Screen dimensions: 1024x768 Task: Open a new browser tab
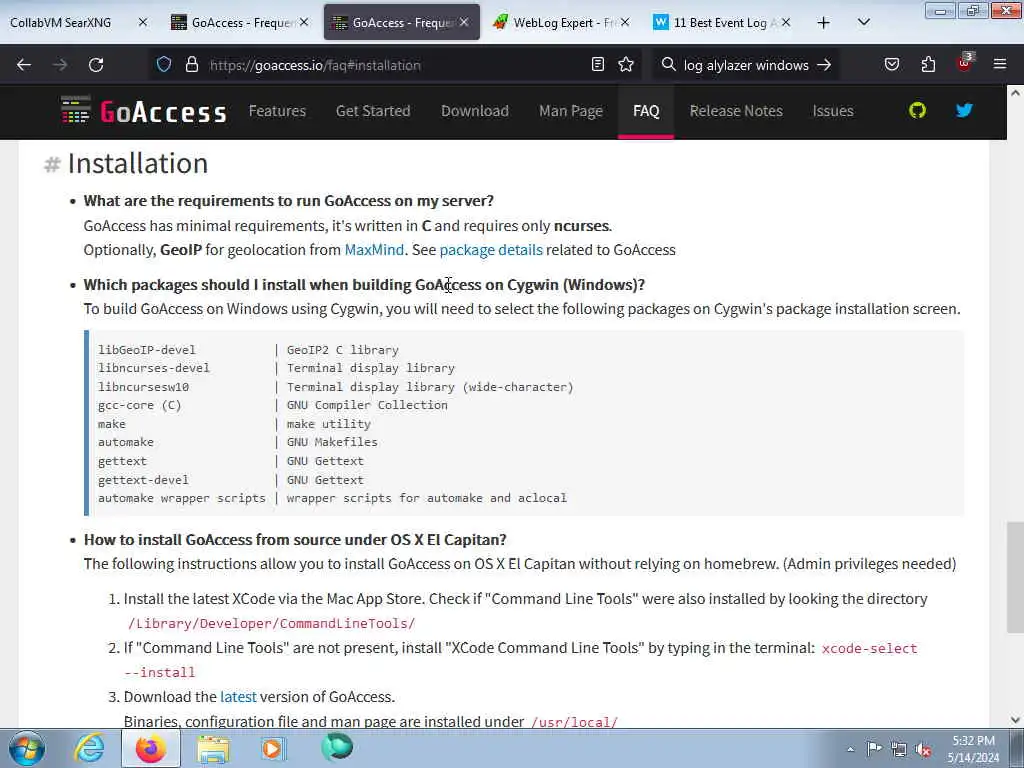click(824, 23)
